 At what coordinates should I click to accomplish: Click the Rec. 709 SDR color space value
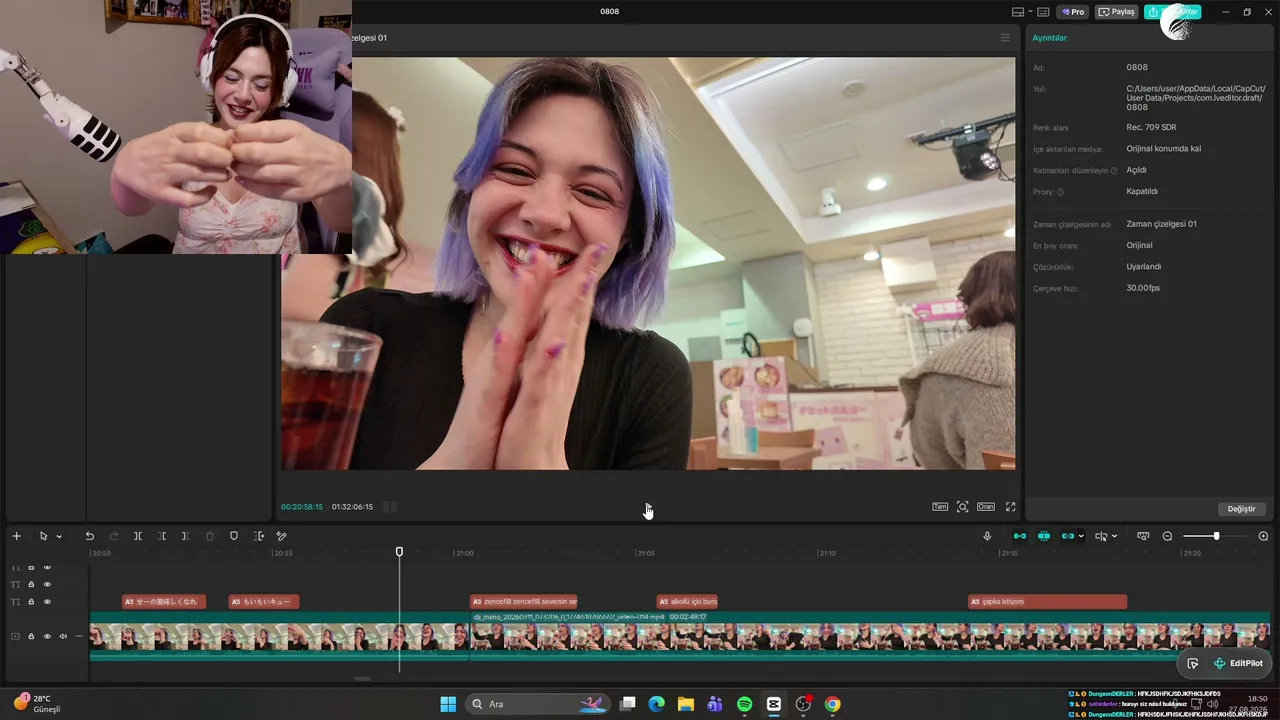[1151, 128]
